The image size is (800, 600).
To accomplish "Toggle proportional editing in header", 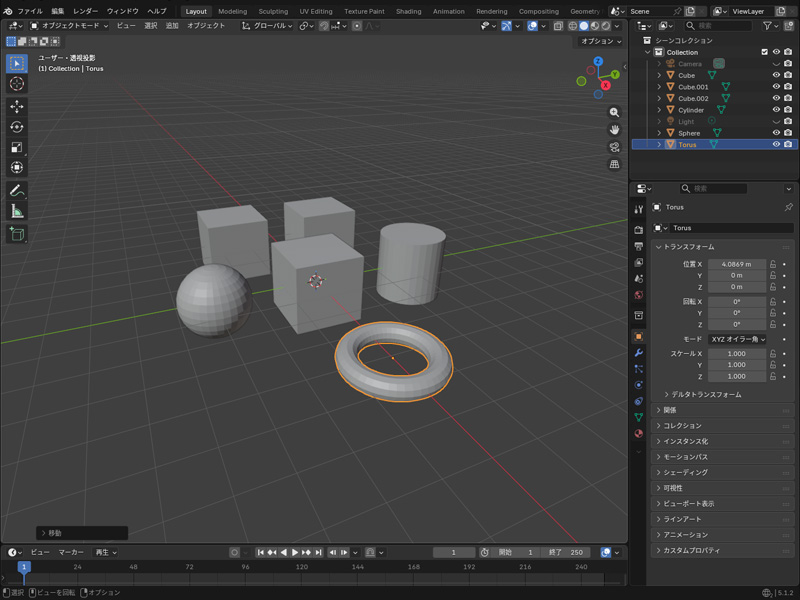I will tap(357, 26).
